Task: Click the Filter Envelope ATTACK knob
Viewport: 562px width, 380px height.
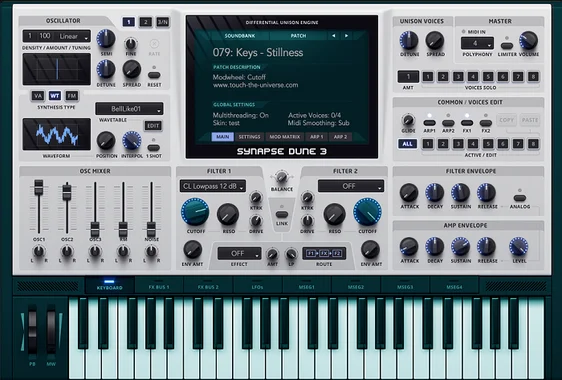Action: pyautogui.click(x=409, y=193)
